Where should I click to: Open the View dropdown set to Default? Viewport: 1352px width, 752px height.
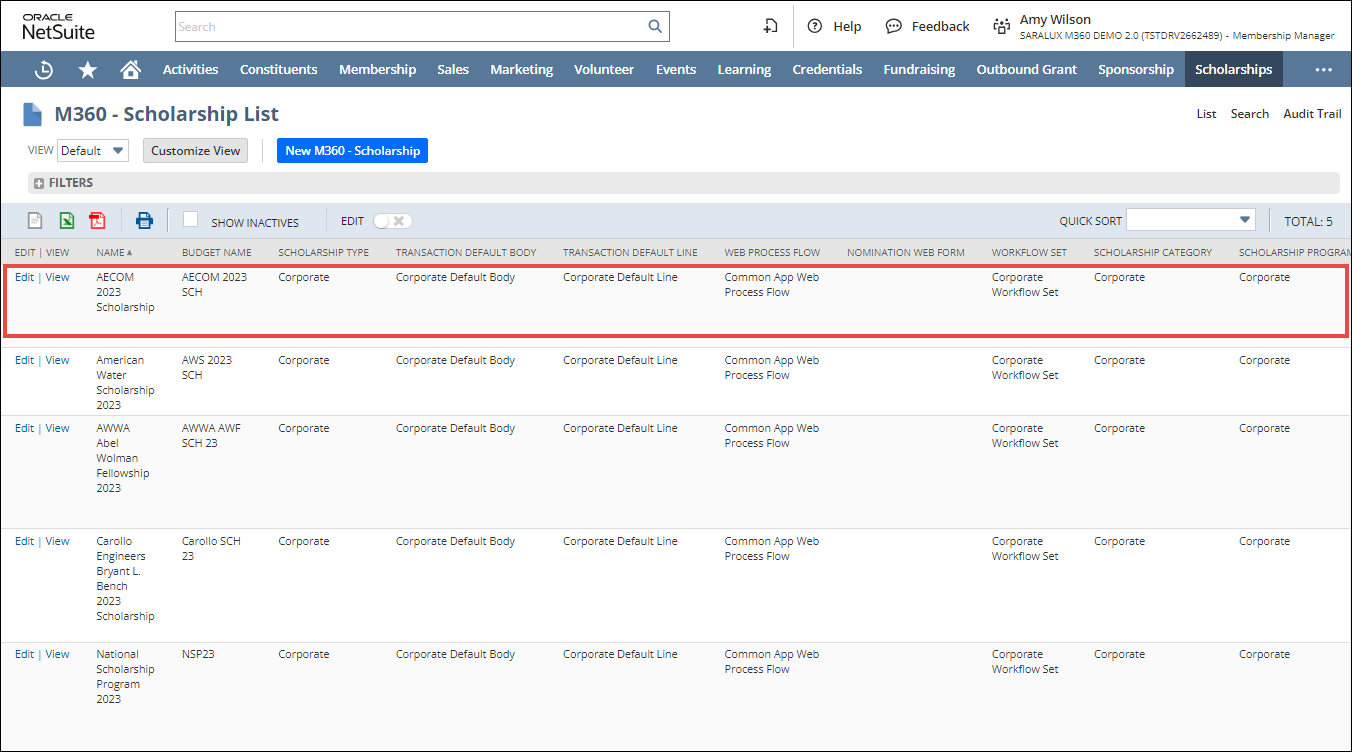point(93,151)
